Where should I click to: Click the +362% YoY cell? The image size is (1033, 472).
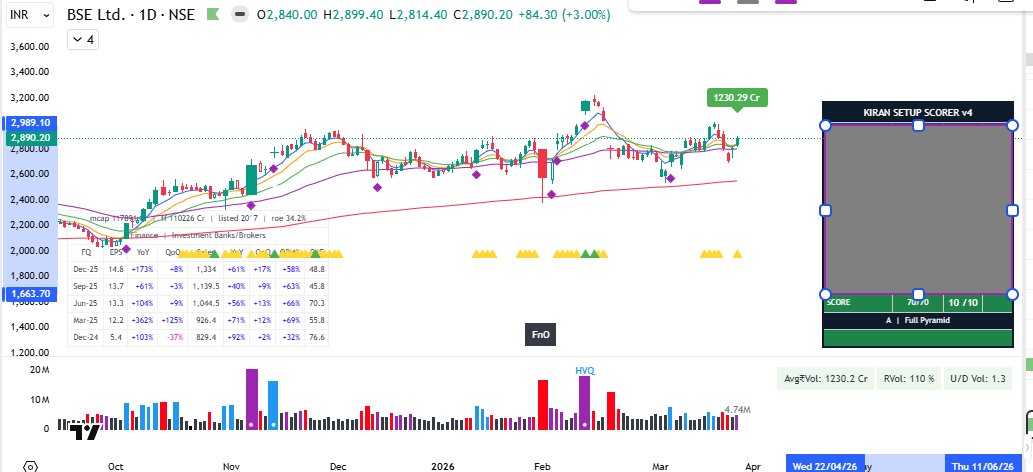point(142,320)
